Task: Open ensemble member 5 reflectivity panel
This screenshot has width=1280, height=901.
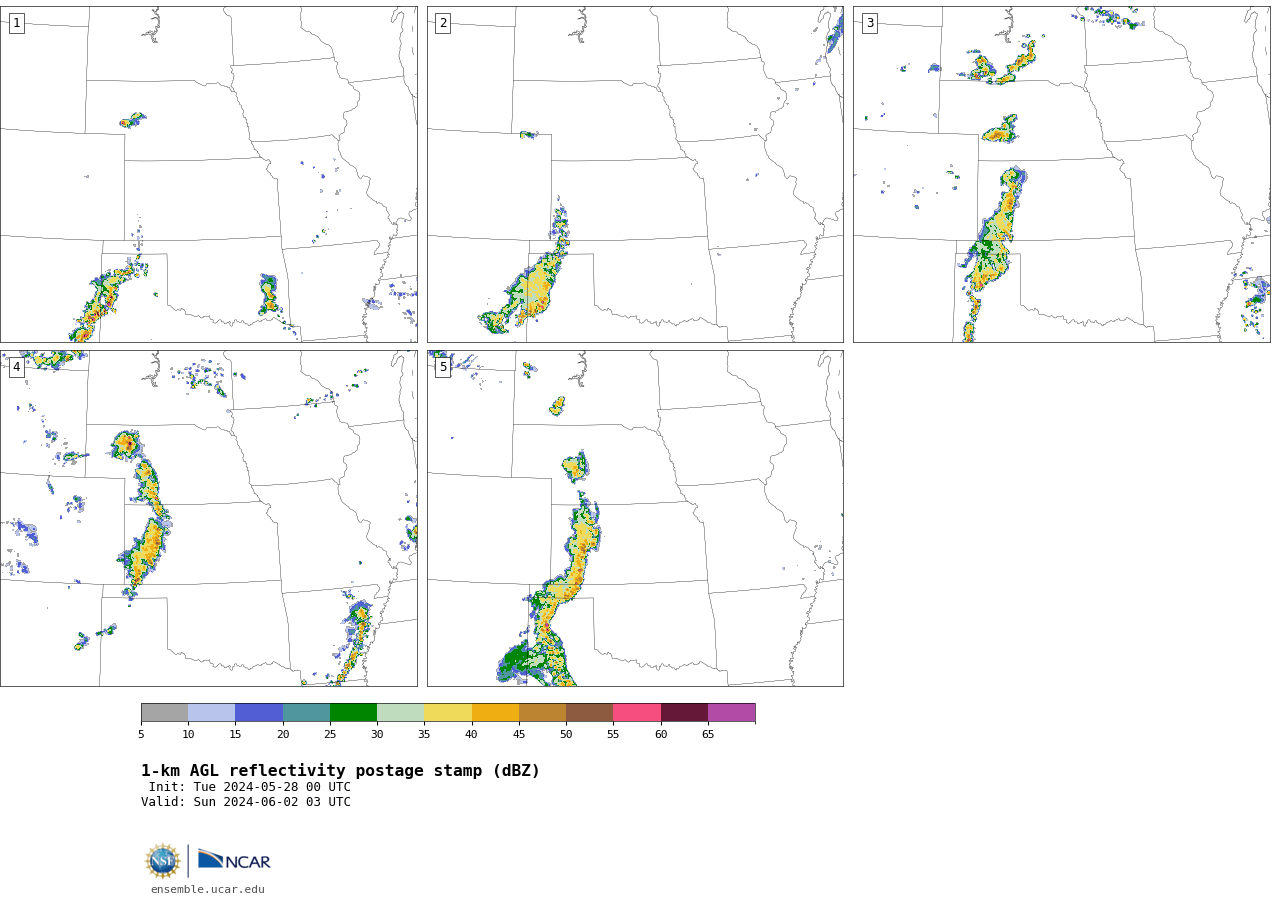Action: (635, 518)
